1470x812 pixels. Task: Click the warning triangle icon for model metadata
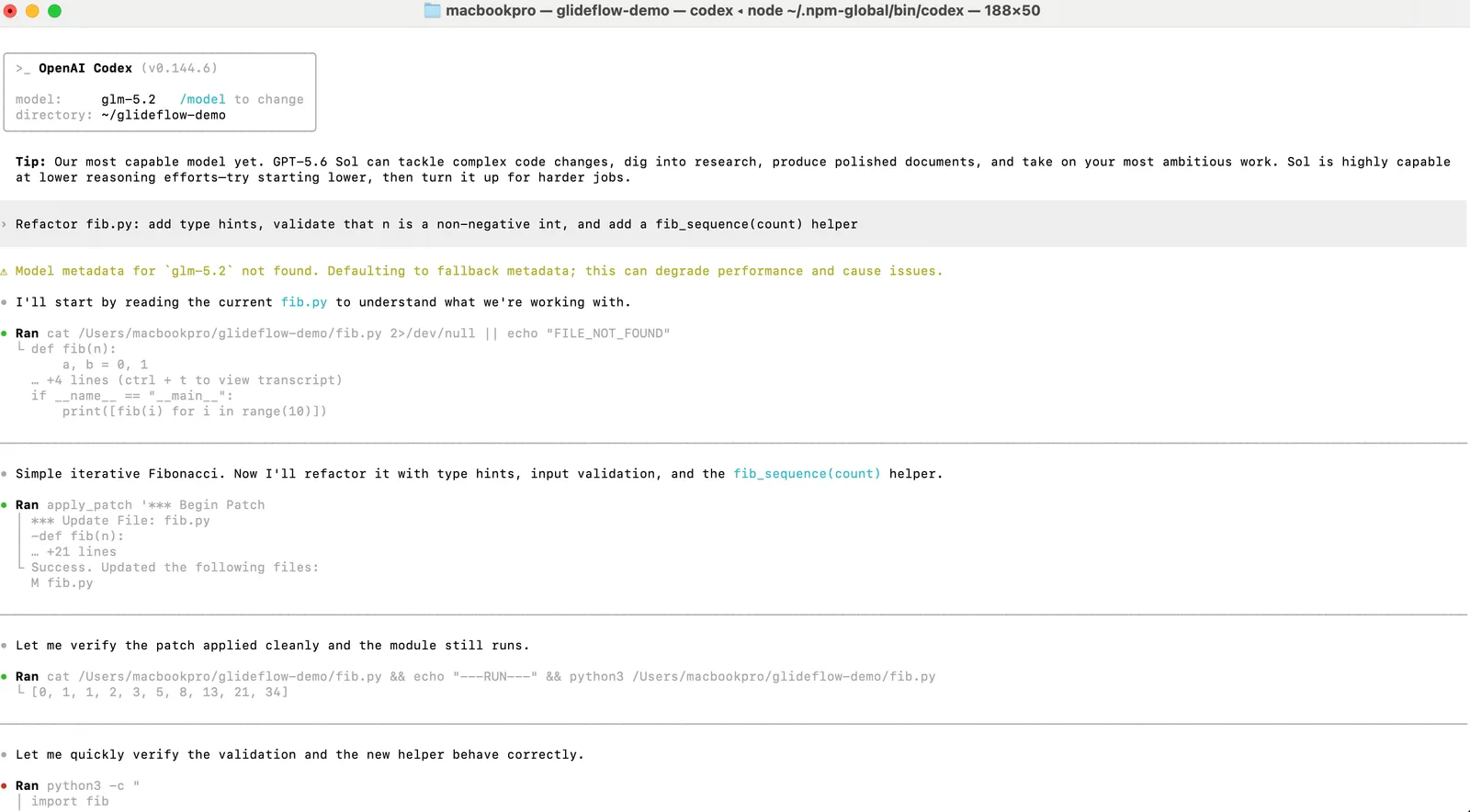(5, 271)
